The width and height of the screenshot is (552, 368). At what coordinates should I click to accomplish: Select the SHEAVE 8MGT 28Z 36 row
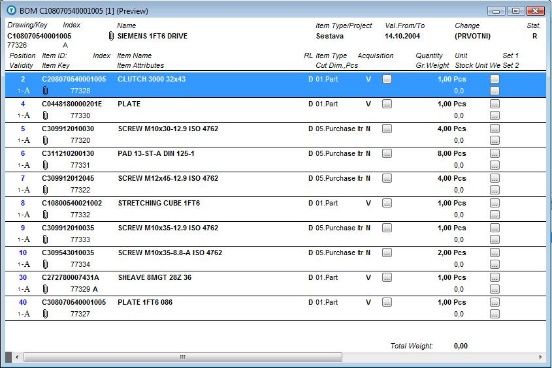click(275, 283)
